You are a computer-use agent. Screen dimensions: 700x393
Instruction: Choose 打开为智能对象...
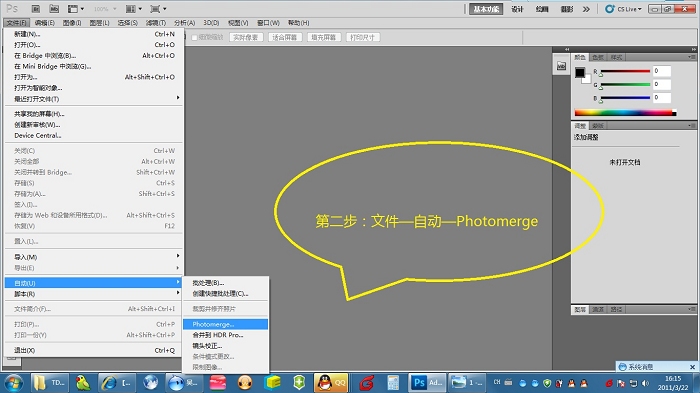94,88
